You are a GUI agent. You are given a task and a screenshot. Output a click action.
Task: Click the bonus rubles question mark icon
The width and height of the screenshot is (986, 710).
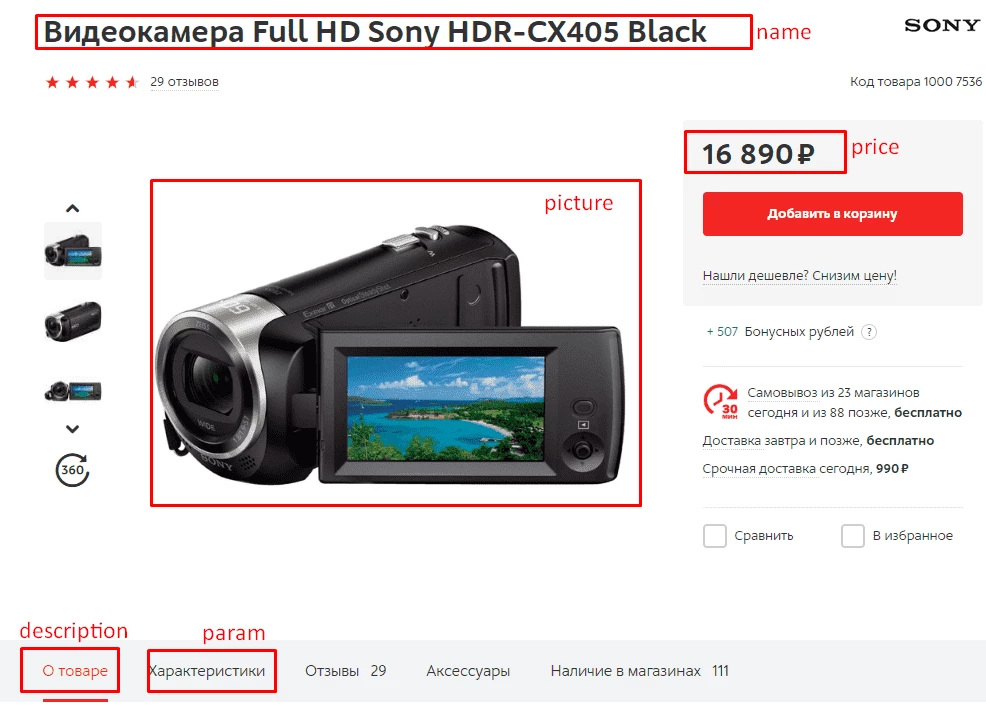[x=868, y=332]
